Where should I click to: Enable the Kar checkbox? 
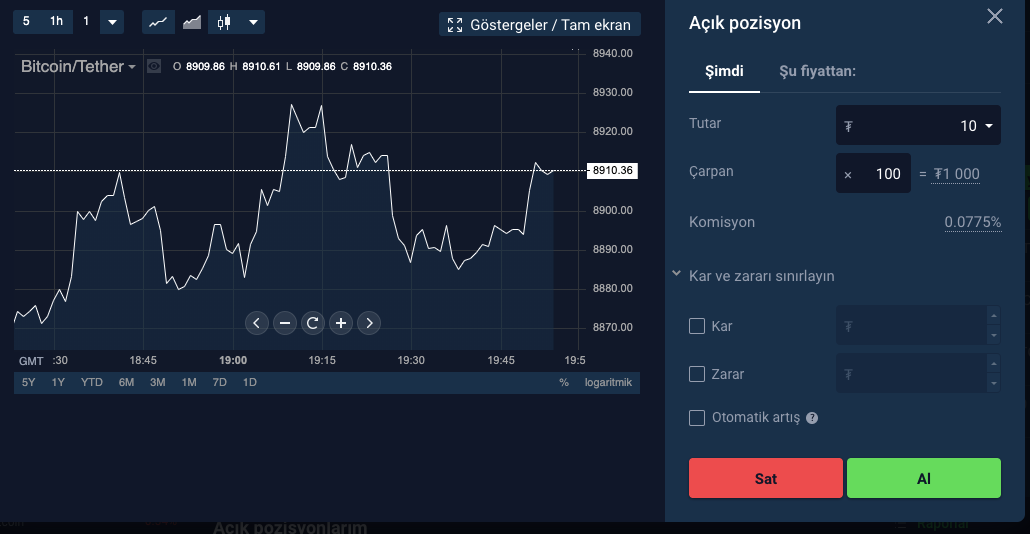click(698, 326)
